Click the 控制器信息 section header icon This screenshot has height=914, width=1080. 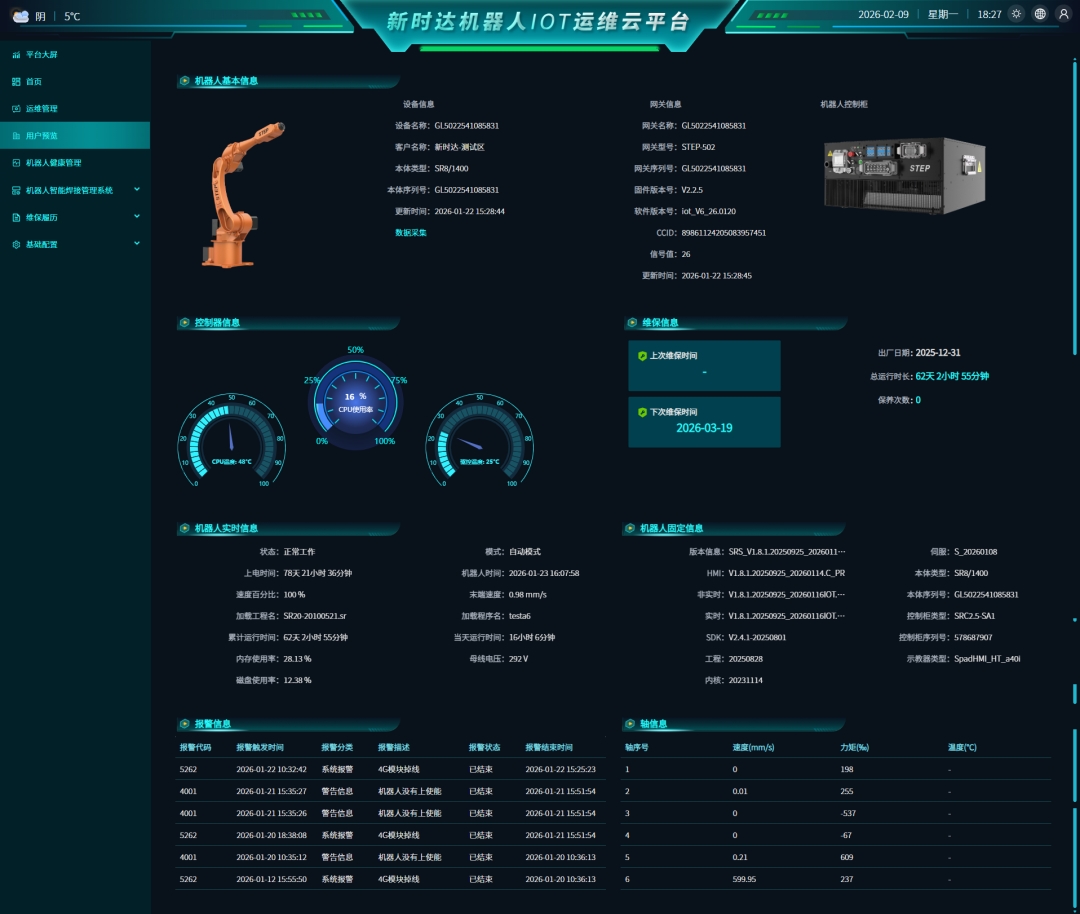pos(185,322)
